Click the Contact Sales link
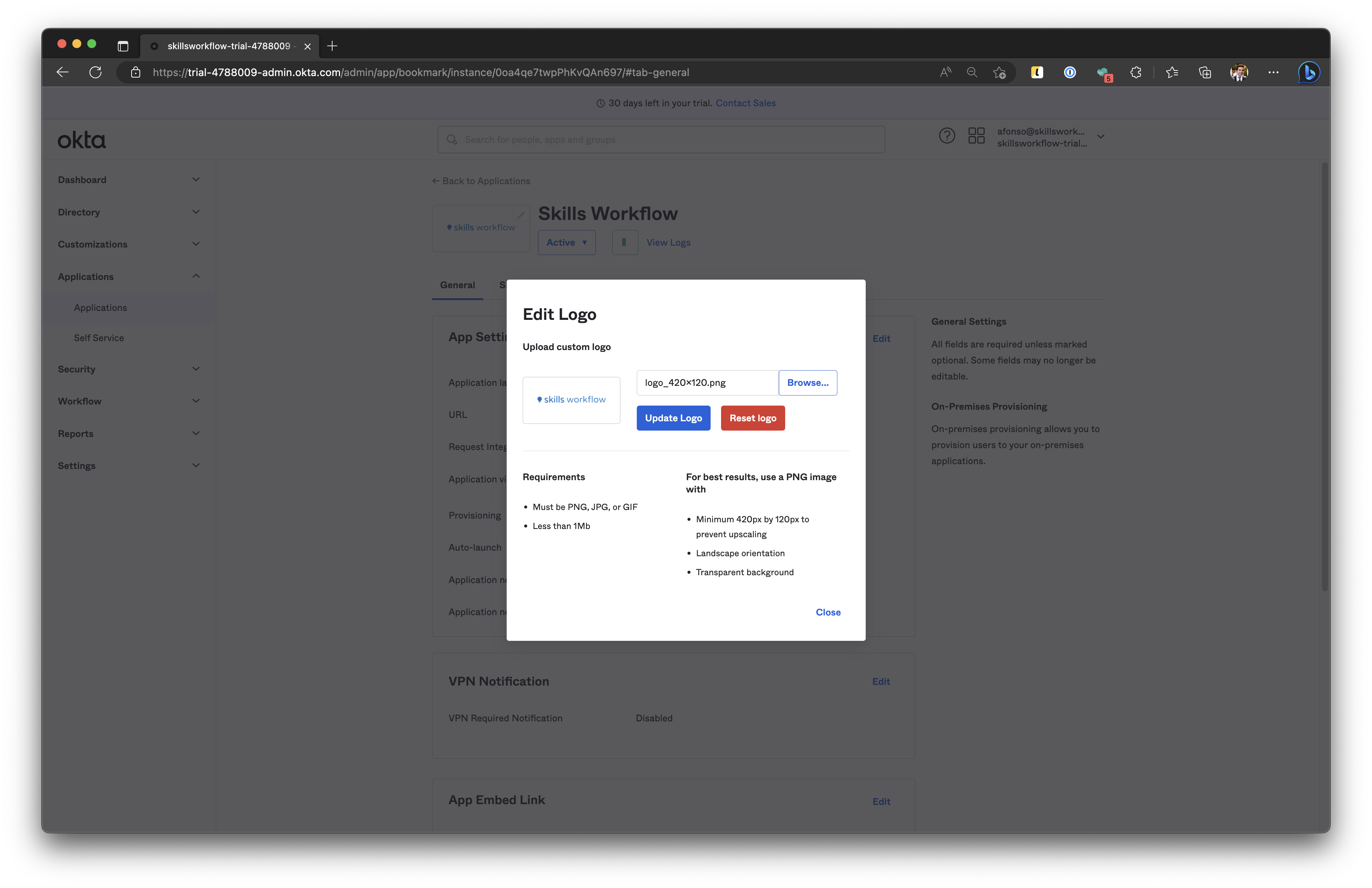 point(745,103)
